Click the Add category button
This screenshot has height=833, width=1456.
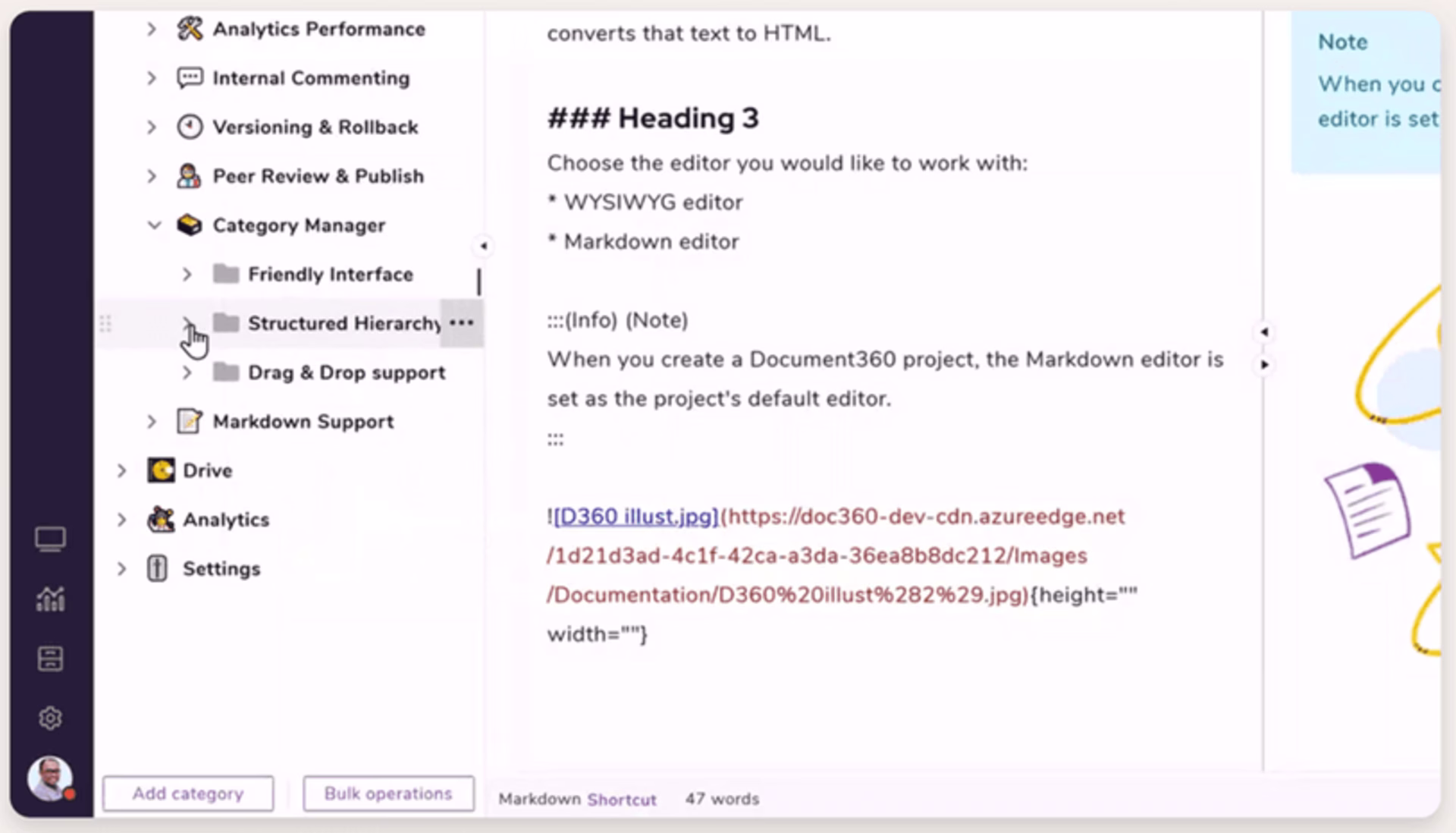[x=188, y=794]
